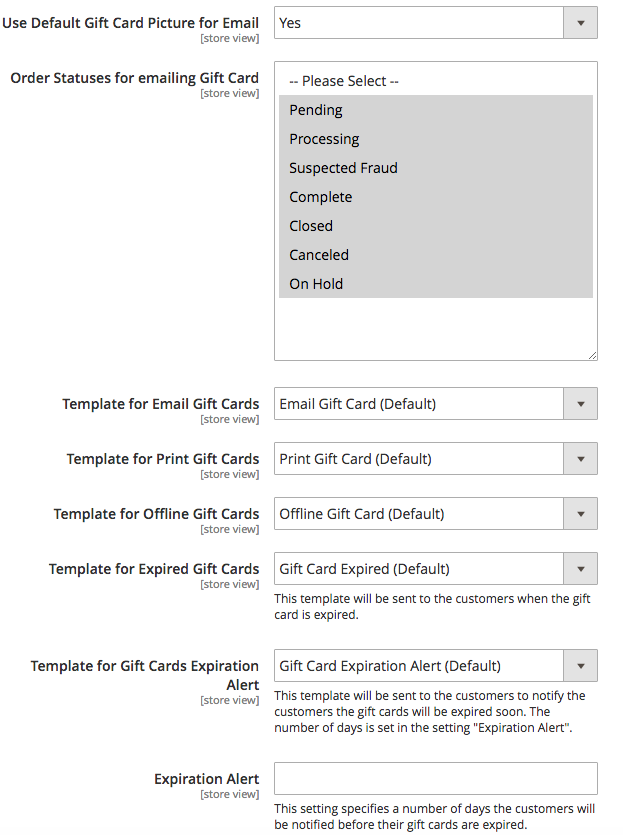
Task: Click 'Template for Print Gift Cards' label
Action: (163, 459)
